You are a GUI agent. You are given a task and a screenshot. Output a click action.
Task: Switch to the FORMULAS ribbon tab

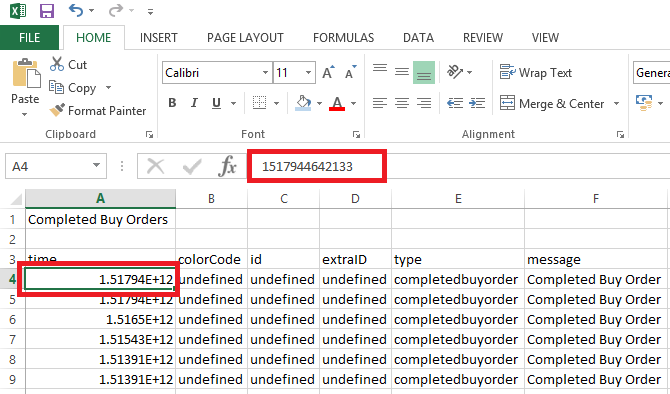tap(344, 38)
